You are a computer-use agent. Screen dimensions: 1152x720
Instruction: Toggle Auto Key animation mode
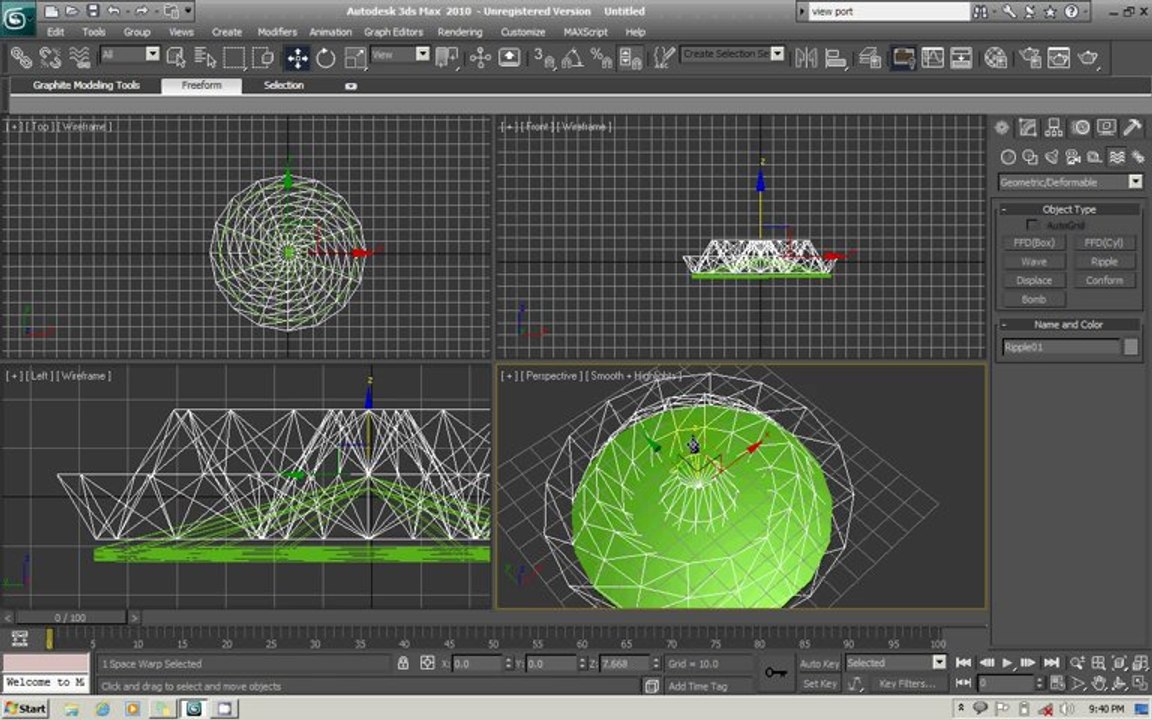(x=819, y=663)
